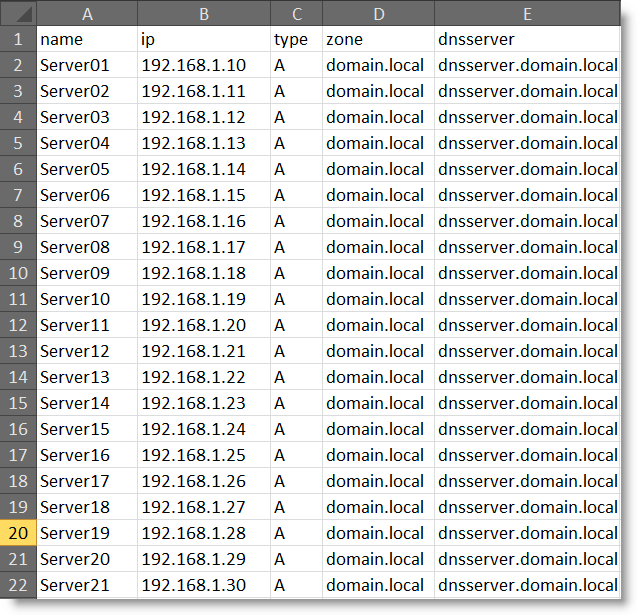
Task: Select cell containing Server09
Action: pyautogui.click(x=87, y=273)
